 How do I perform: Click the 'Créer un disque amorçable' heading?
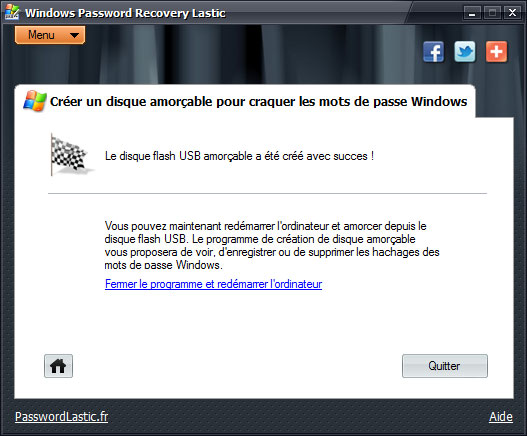coord(258,101)
